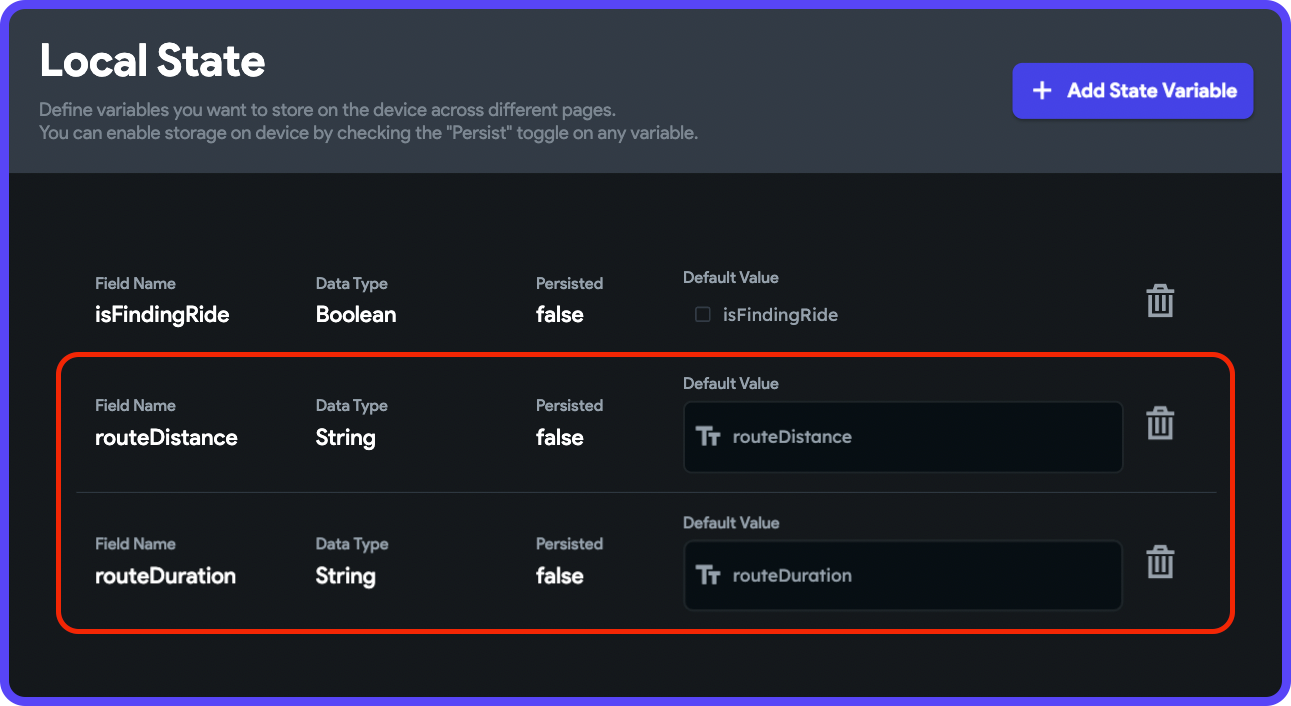Click the text type icon in routeDistance default value
Viewport: 1291px width, 706px height.
click(709, 436)
